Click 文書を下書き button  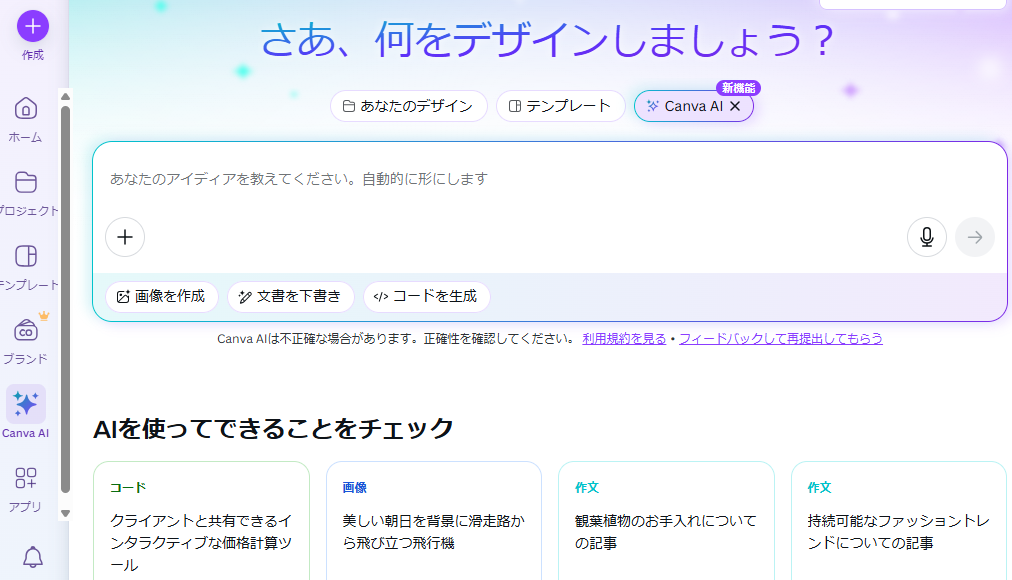[291, 297]
